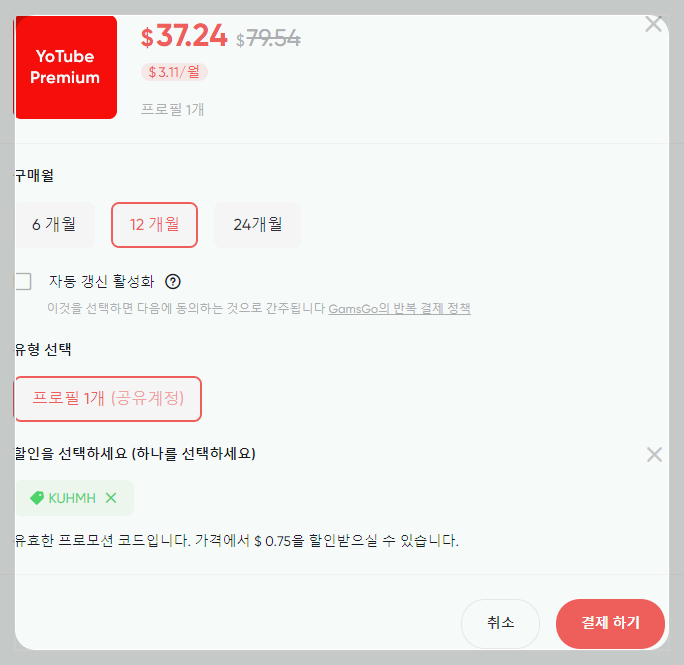Click the YouTube Premium product thumbnail

tap(66, 67)
